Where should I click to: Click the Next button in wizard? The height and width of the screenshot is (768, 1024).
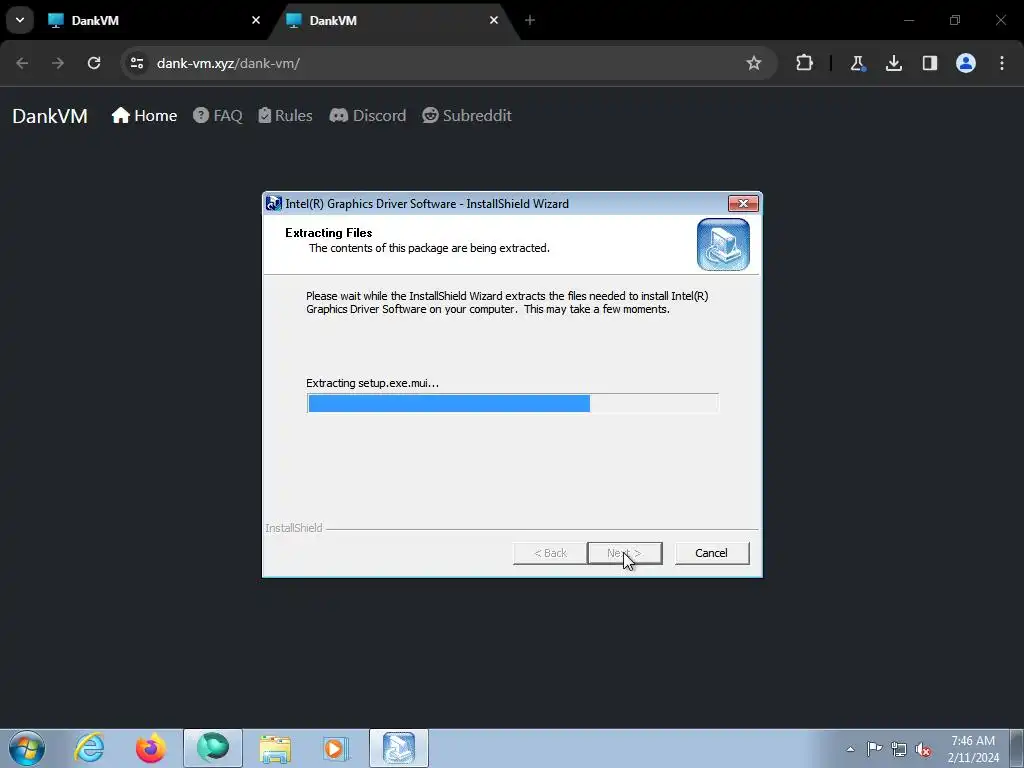pyautogui.click(x=625, y=553)
